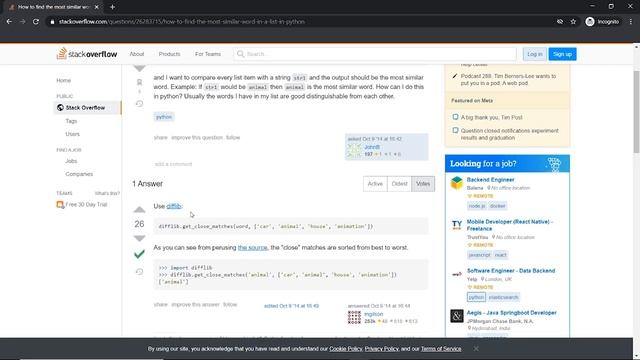
Task: Open 'A big thank you, Tim Post'
Action: [x=491, y=118]
